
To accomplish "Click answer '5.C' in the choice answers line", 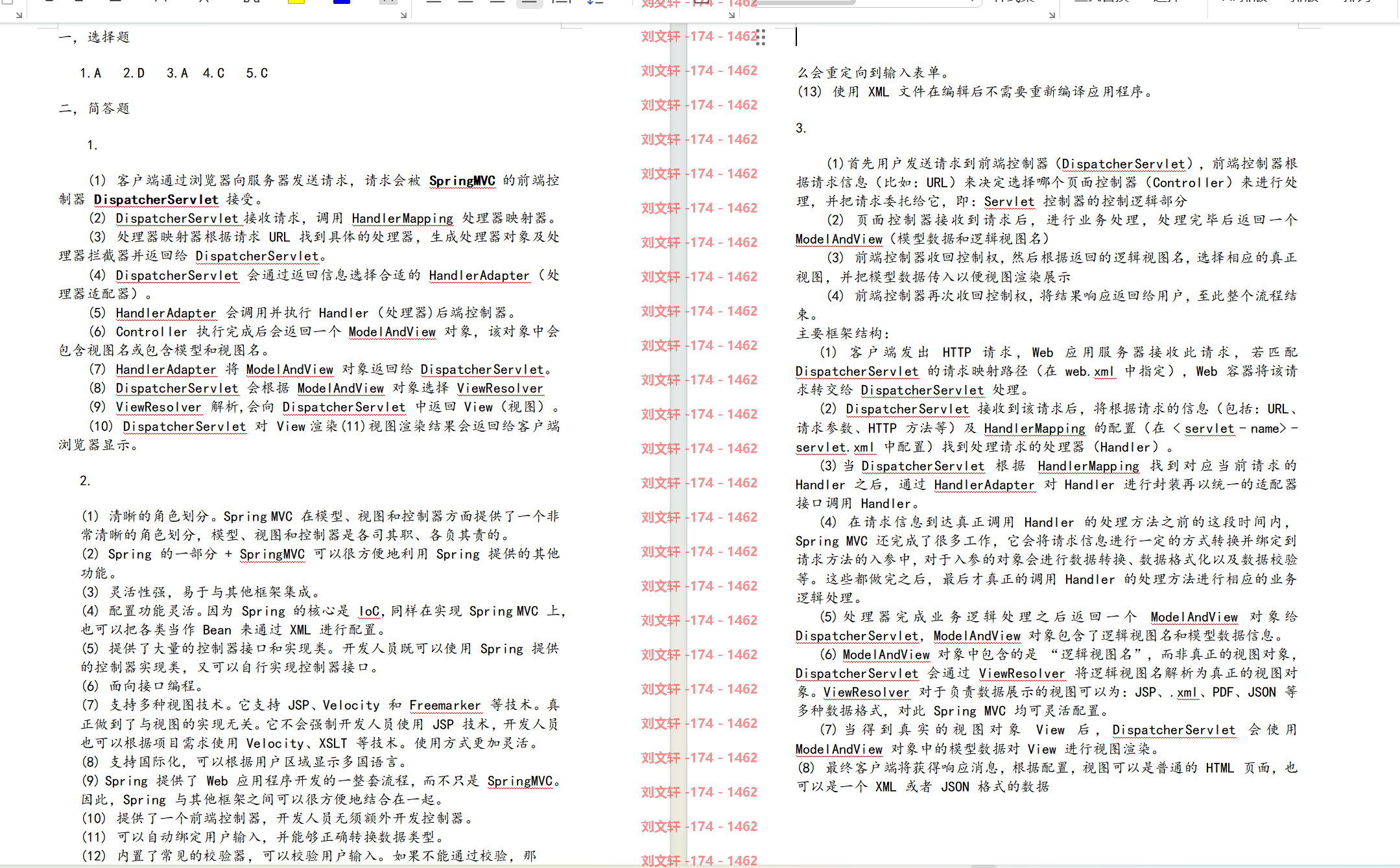I will pyautogui.click(x=257, y=73).
